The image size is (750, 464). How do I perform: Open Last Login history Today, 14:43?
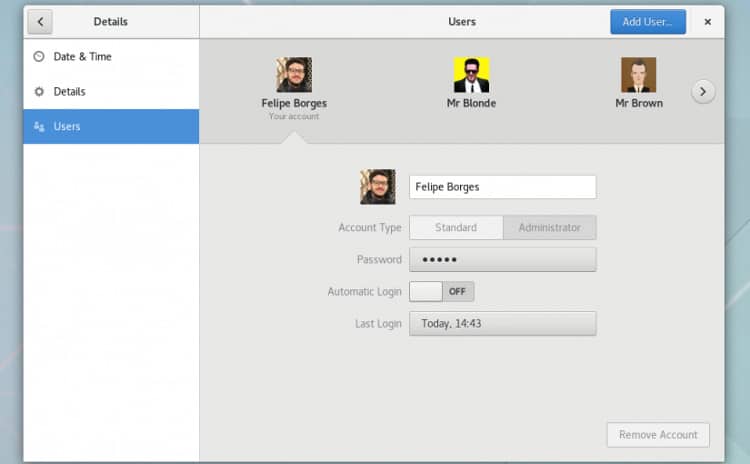[x=503, y=323]
